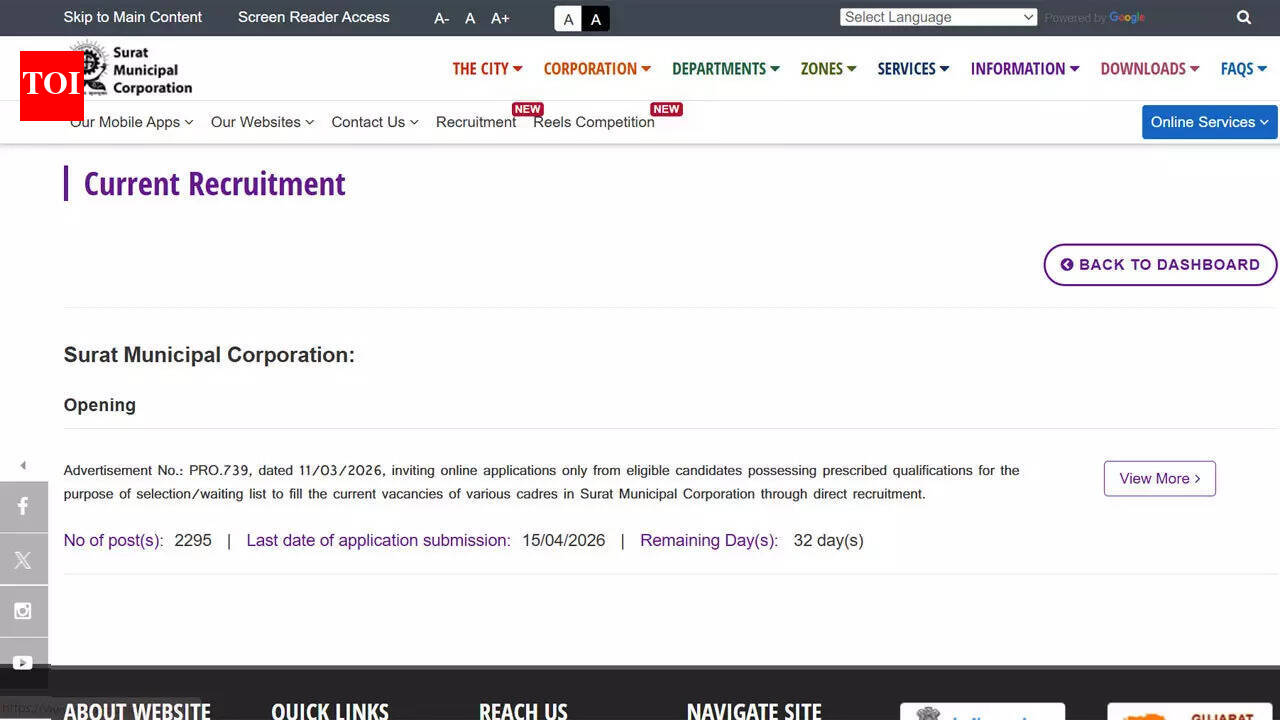Screen dimensions: 1280x720
Task: Expand the Our Websites menu
Action: pos(261,122)
